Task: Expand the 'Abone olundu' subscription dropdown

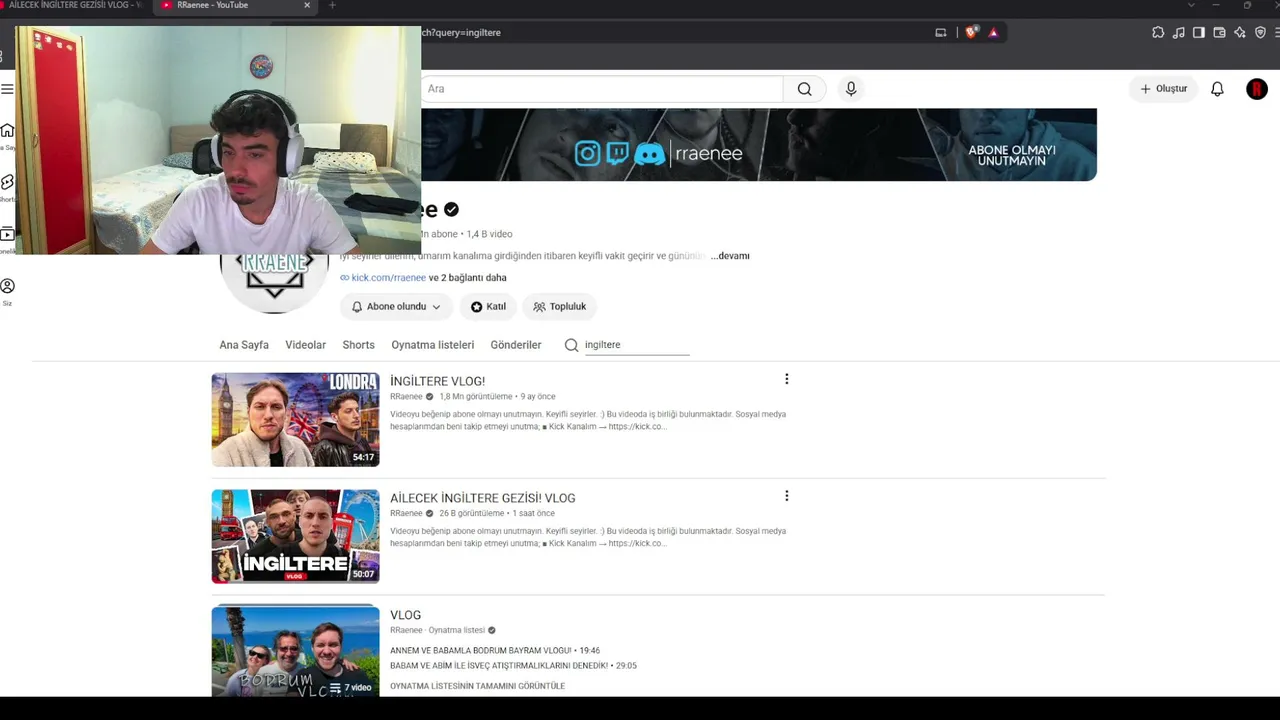Action: coord(396,307)
